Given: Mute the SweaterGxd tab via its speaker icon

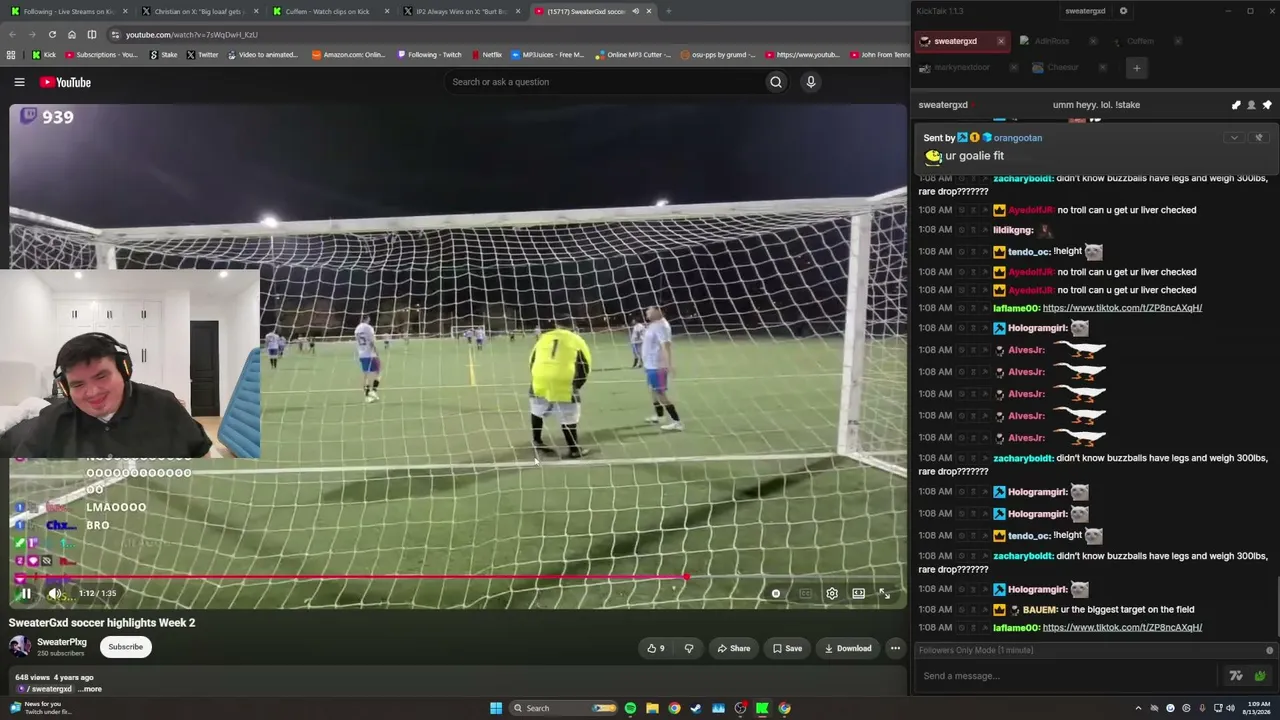Looking at the screenshot, I should pos(635,11).
